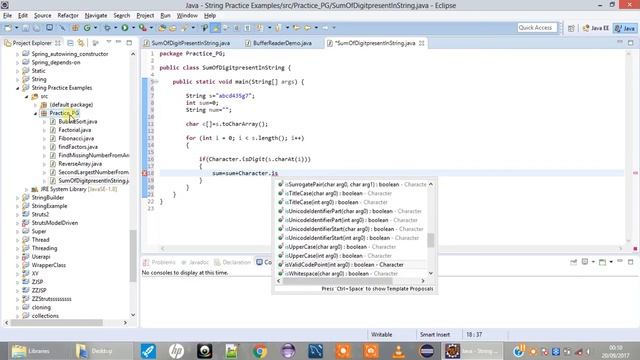Open the dropdown next to New icon

click(16, 28)
